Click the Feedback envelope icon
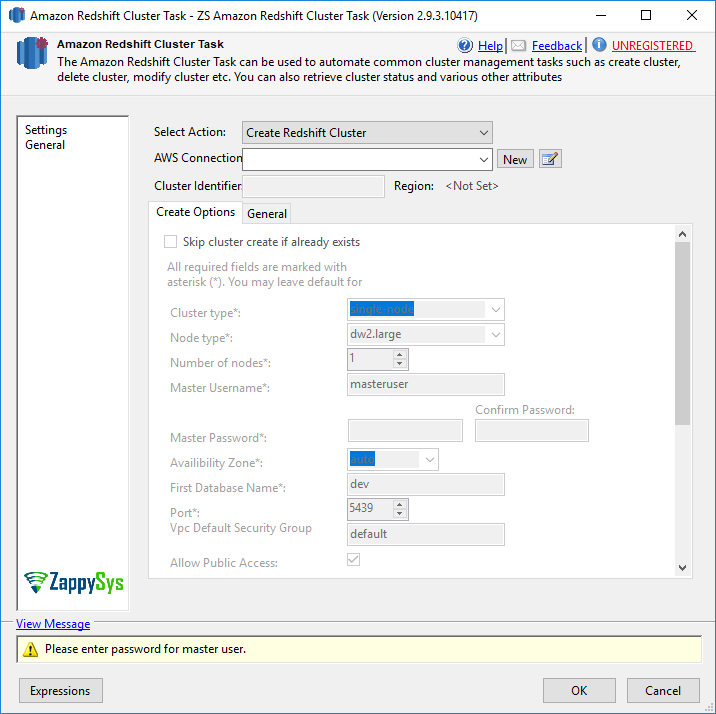 click(518, 45)
